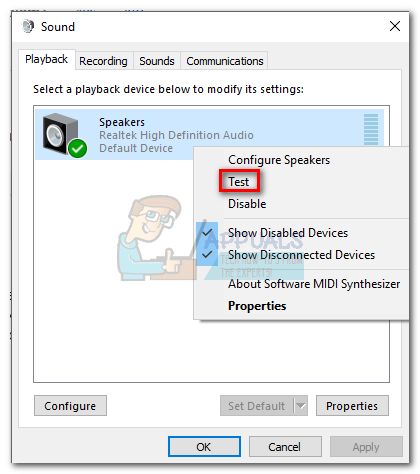This screenshot has width=420, height=474.
Task: Click the green default-device checkmark badge
Action: [78, 149]
